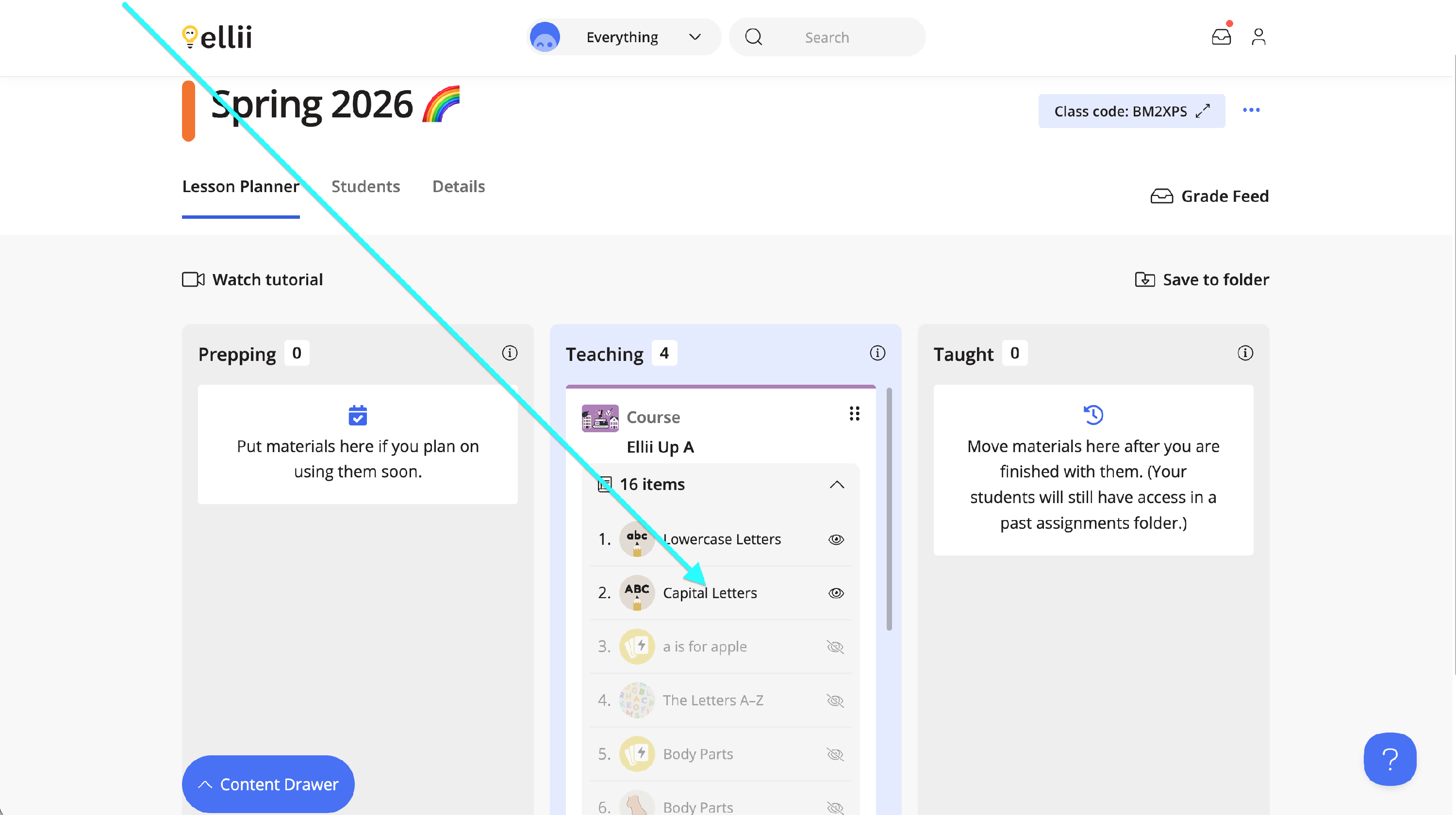Click the orange class color bar
The height and width of the screenshot is (815, 1456).
188,111
